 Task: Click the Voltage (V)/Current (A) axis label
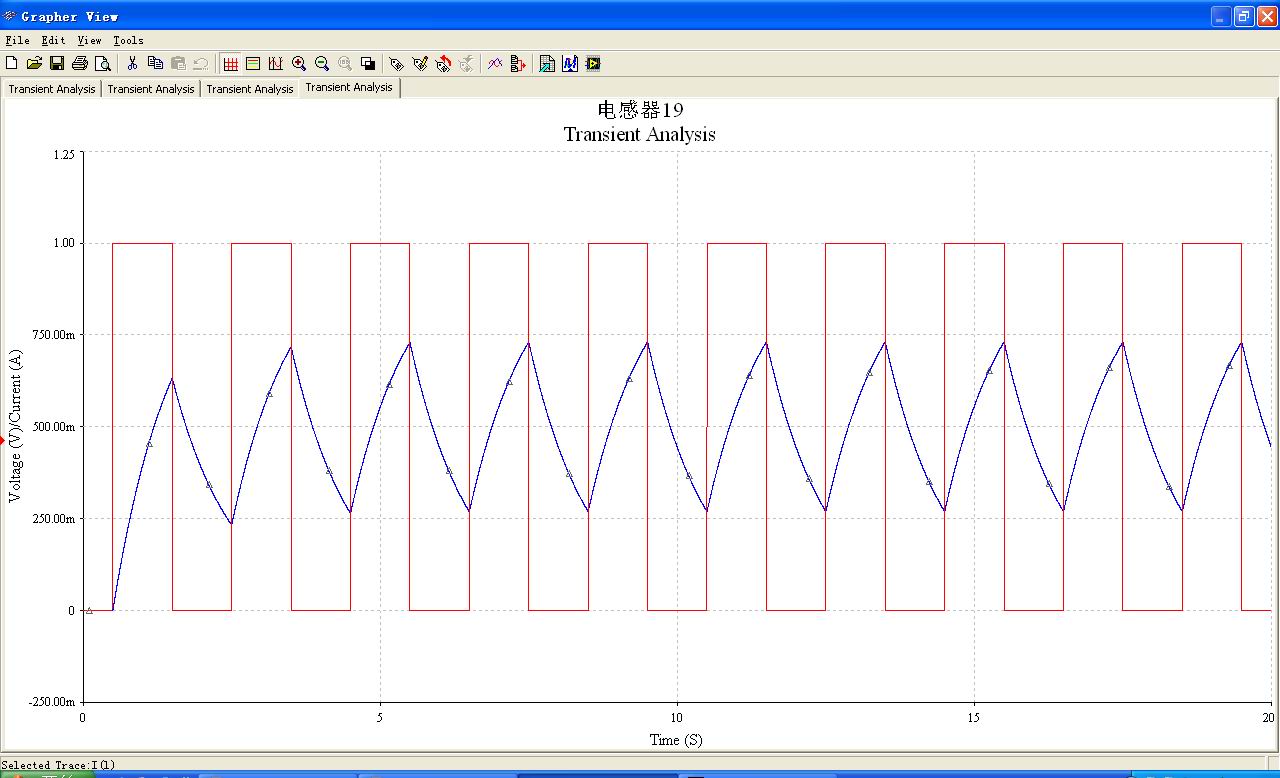click(15, 426)
